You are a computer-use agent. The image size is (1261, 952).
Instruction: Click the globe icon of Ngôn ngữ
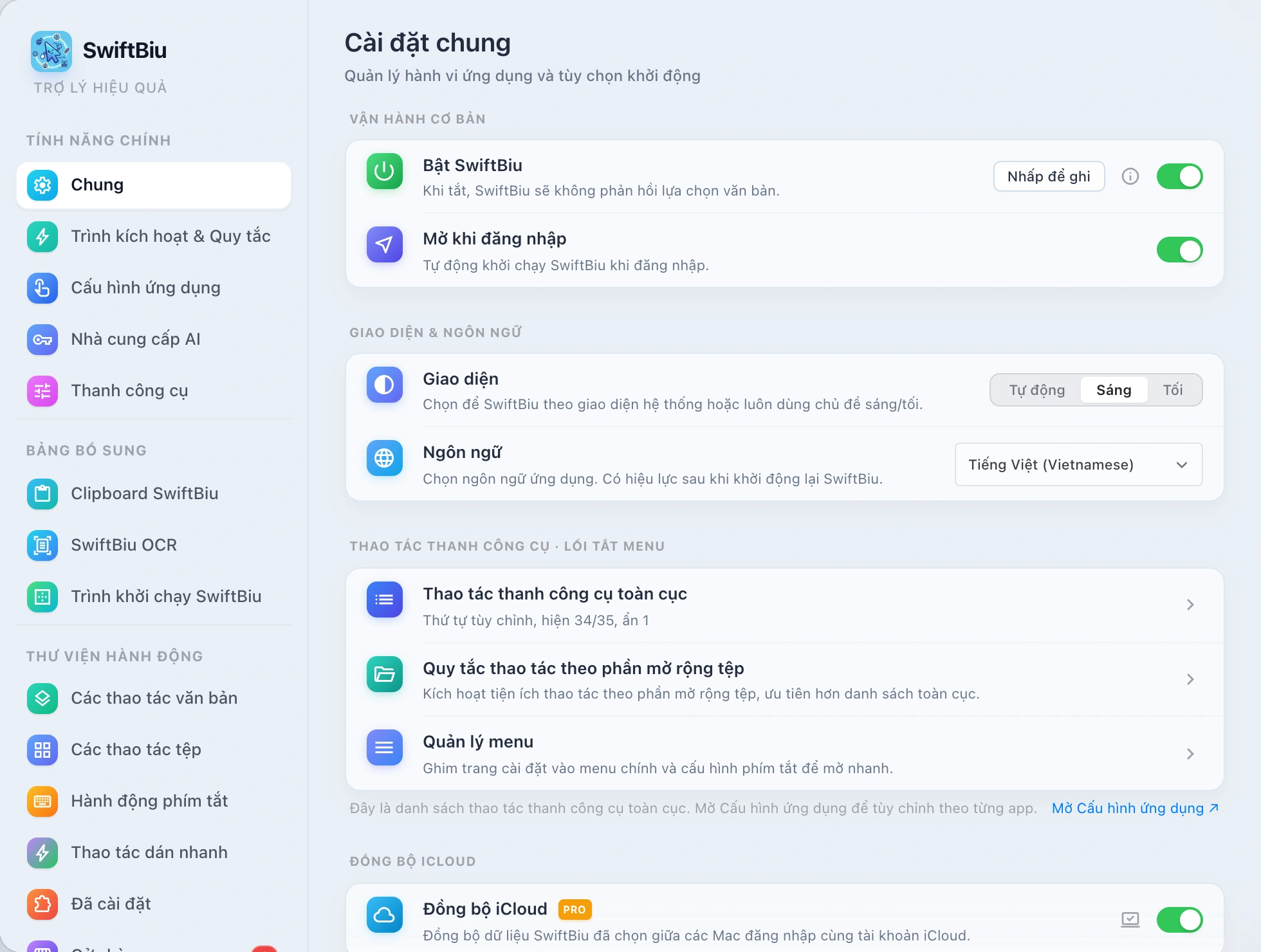385,458
